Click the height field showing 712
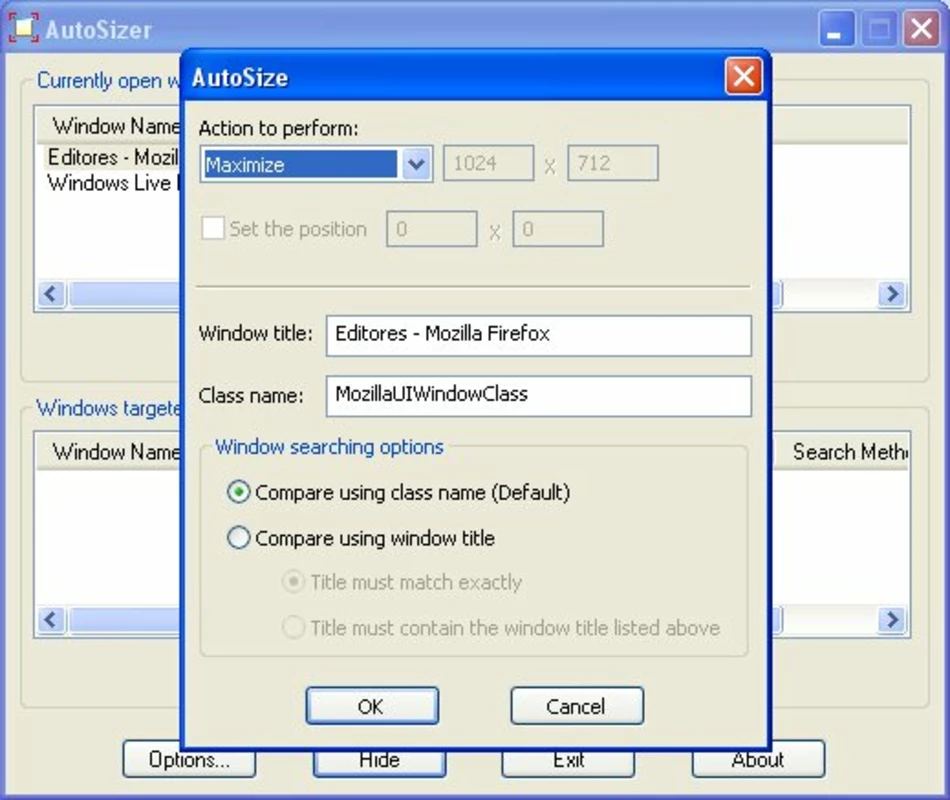This screenshot has height=800, width=950. 613,163
